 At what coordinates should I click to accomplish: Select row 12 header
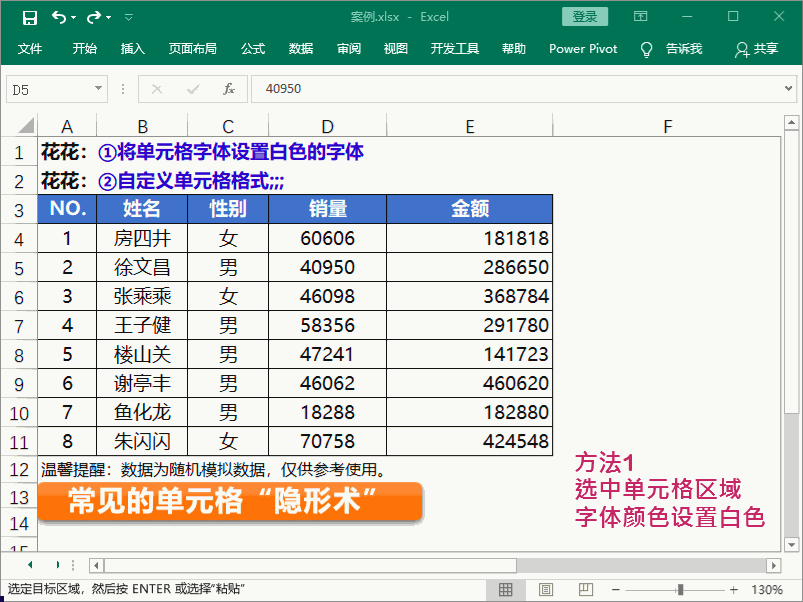(19, 470)
